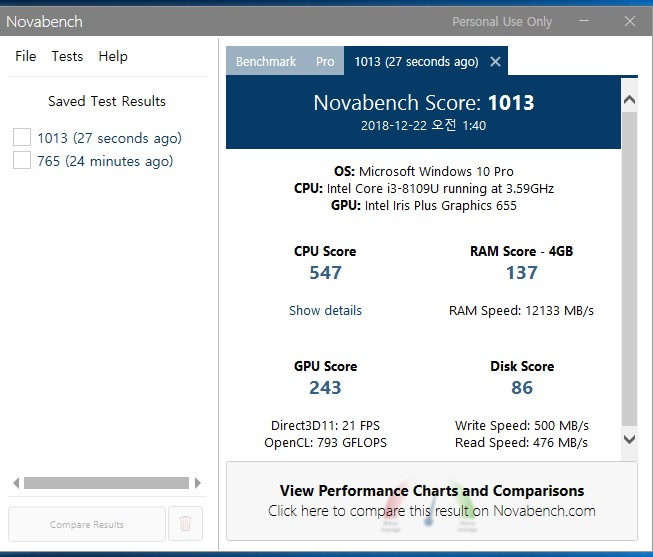The height and width of the screenshot is (557, 653).
Task: Click the CPU: Intel Core i3-8109U line
Action: 424,188
